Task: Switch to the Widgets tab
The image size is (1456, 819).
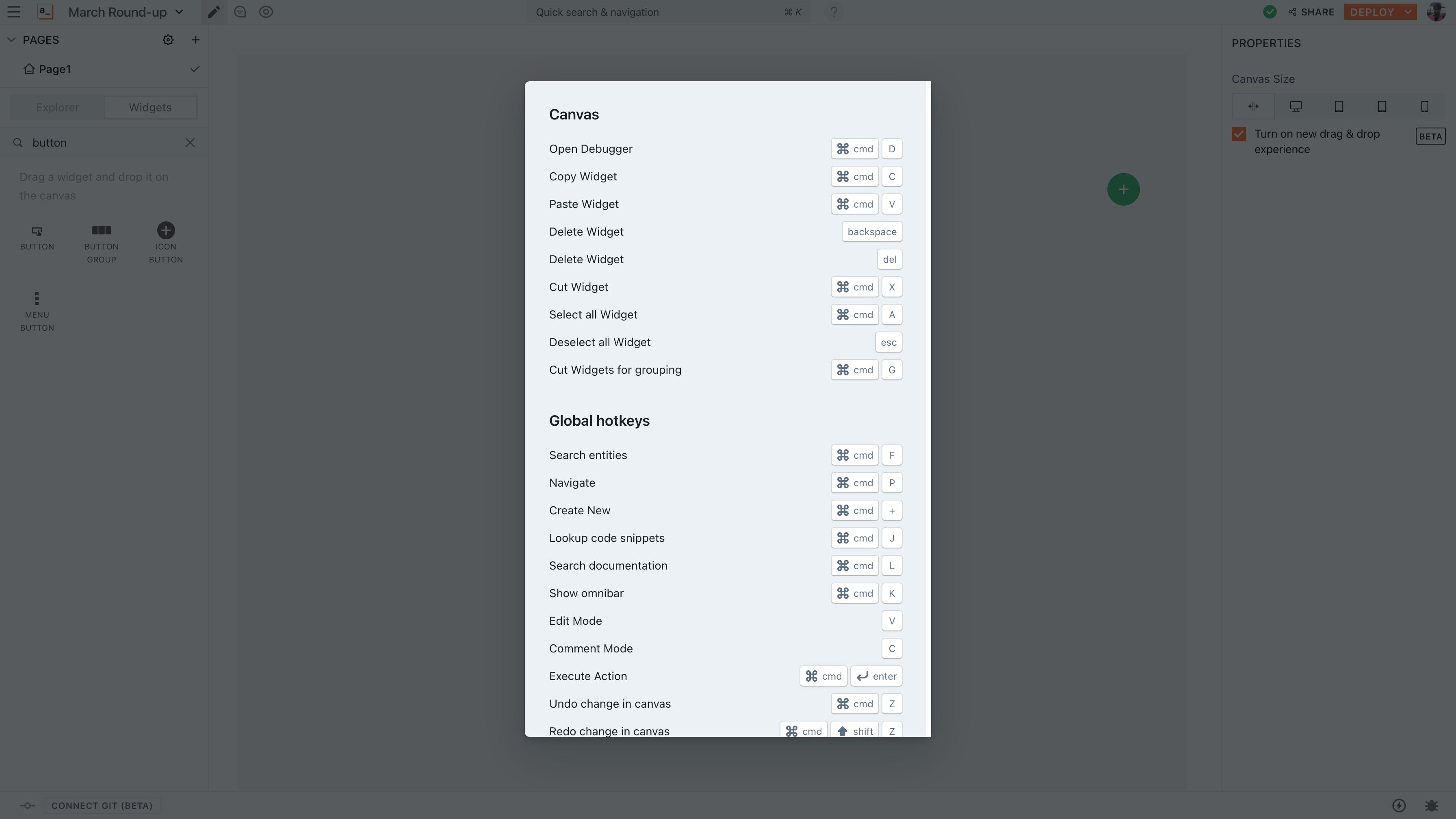Action: (150, 107)
